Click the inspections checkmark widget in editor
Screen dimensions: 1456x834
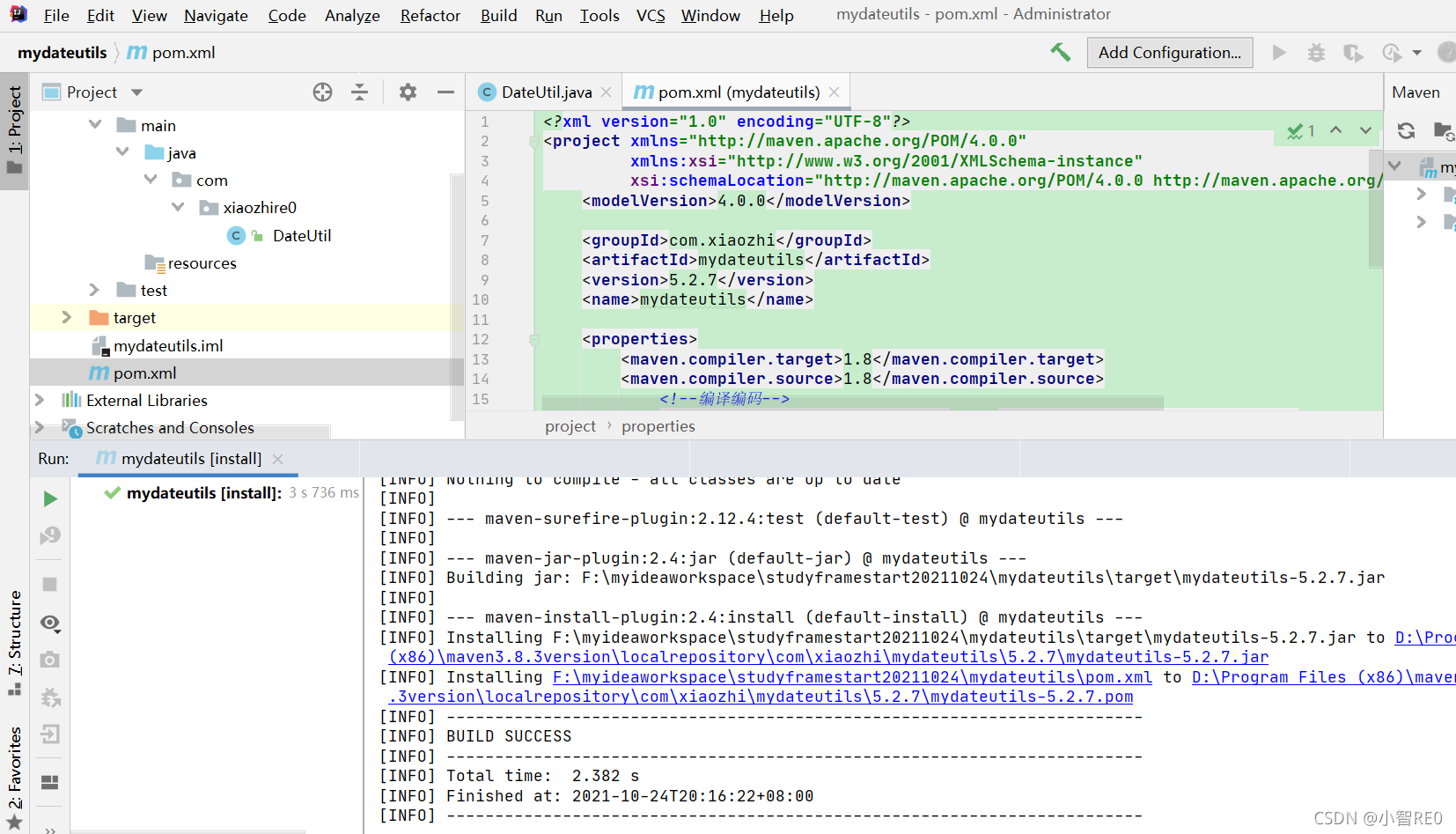pyautogui.click(x=1300, y=131)
